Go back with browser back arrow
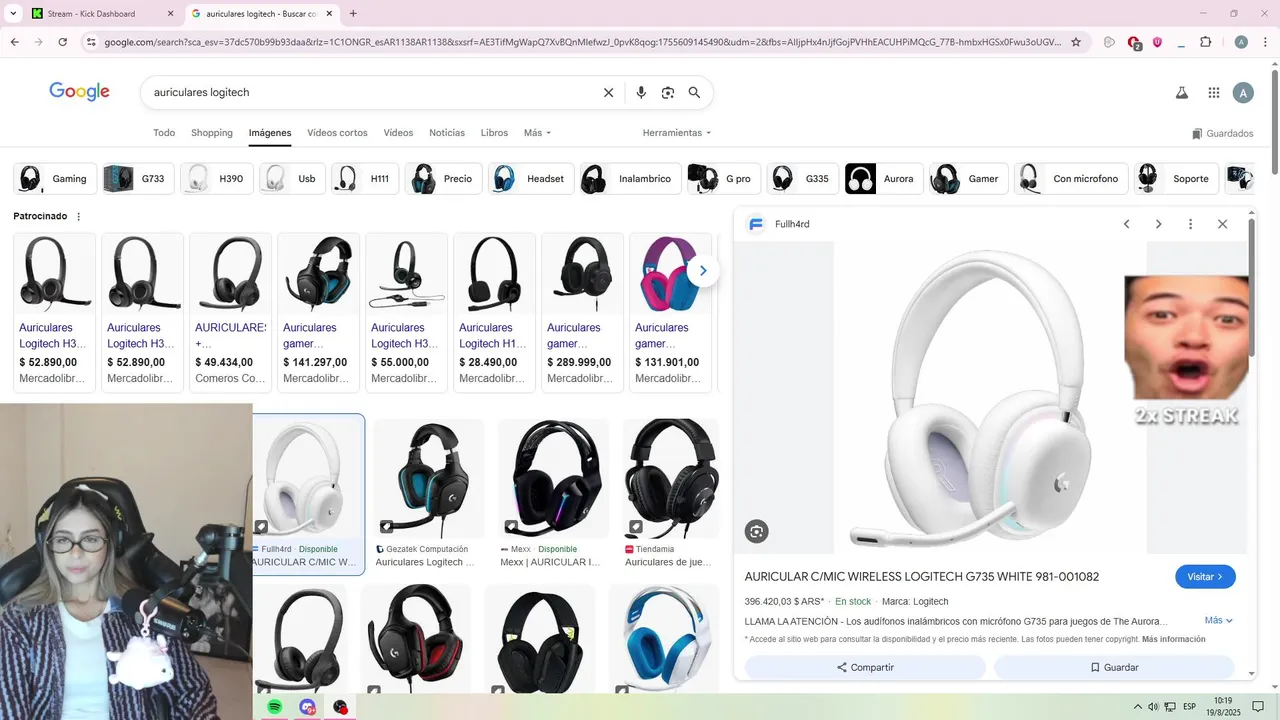 click(x=15, y=42)
